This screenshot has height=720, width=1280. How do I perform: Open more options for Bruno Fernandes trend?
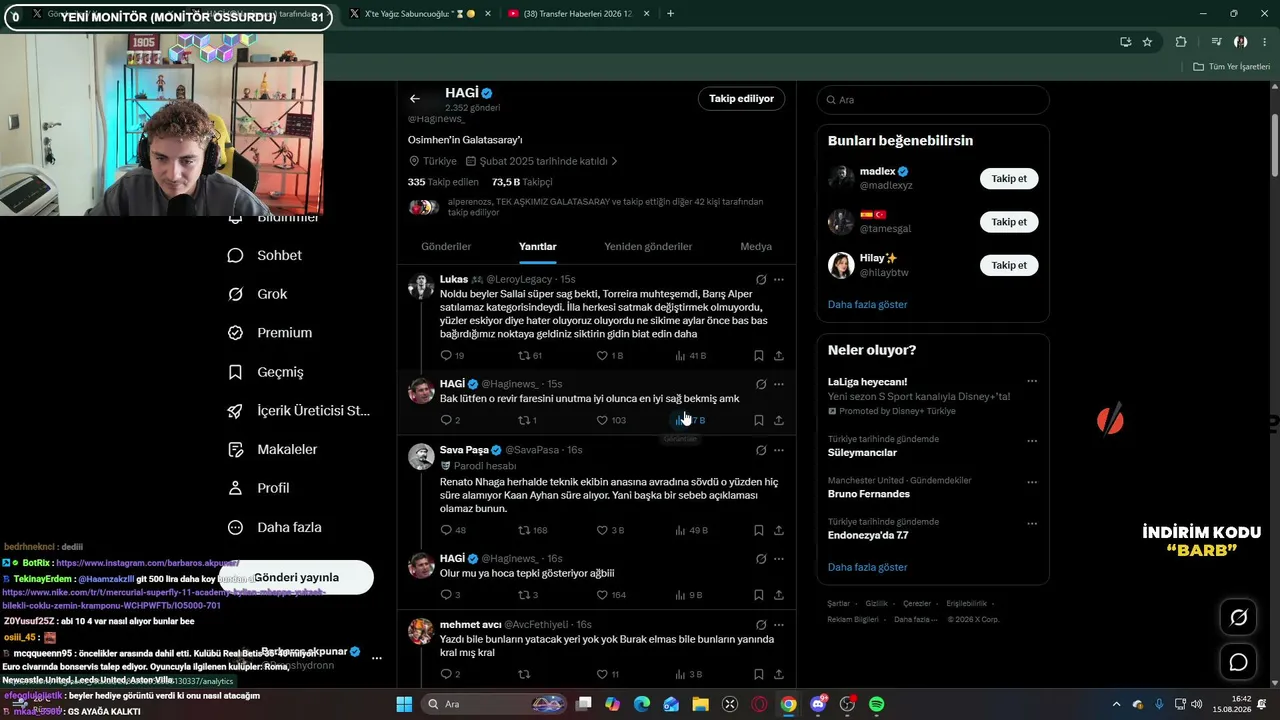tap(1032, 482)
